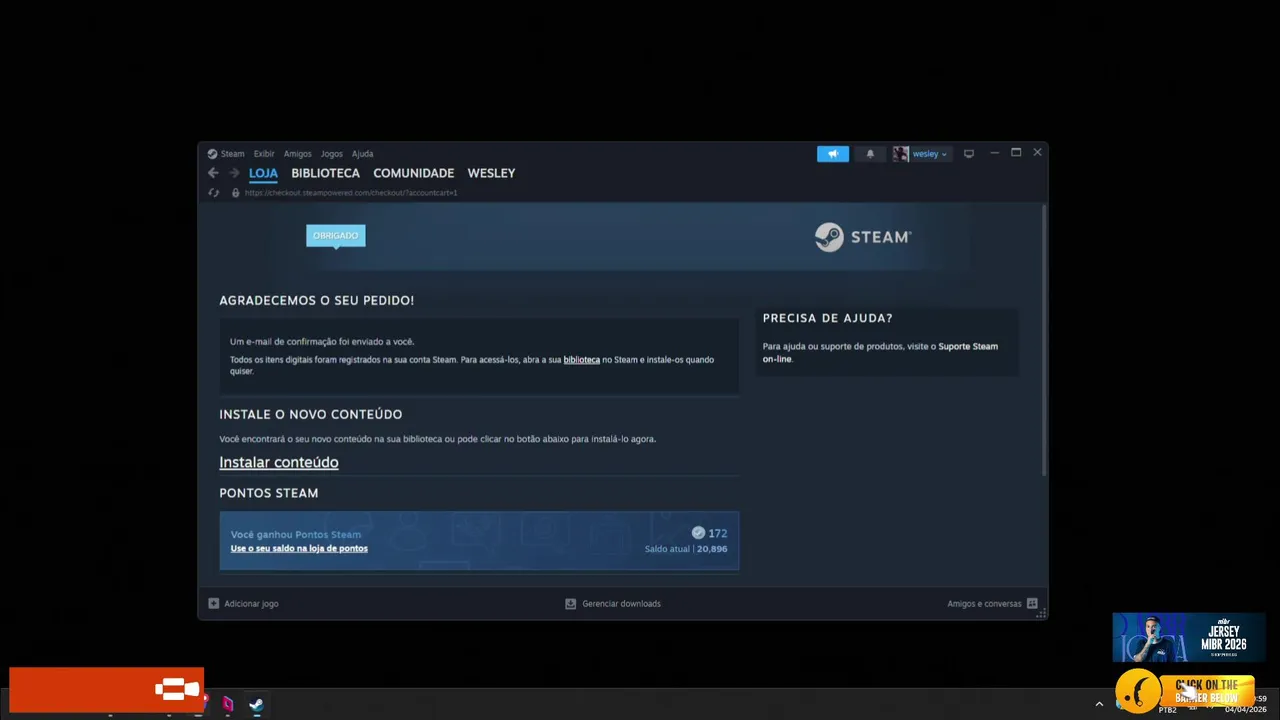The width and height of the screenshot is (1280, 720).
Task: Click the Saldo atual 20,896 text
Action: pyautogui.click(x=686, y=549)
